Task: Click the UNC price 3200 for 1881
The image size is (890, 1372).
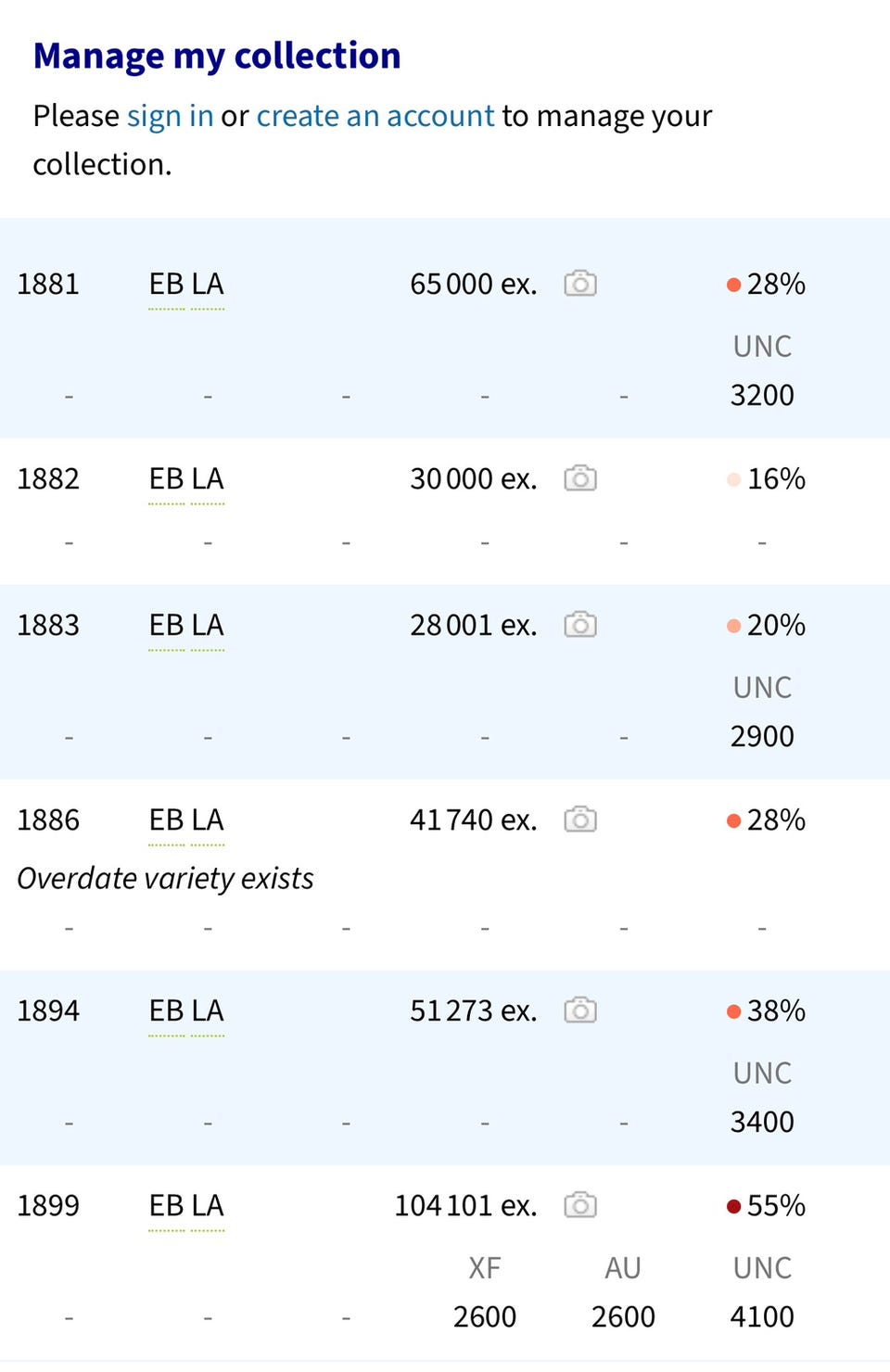Action: click(762, 395)
